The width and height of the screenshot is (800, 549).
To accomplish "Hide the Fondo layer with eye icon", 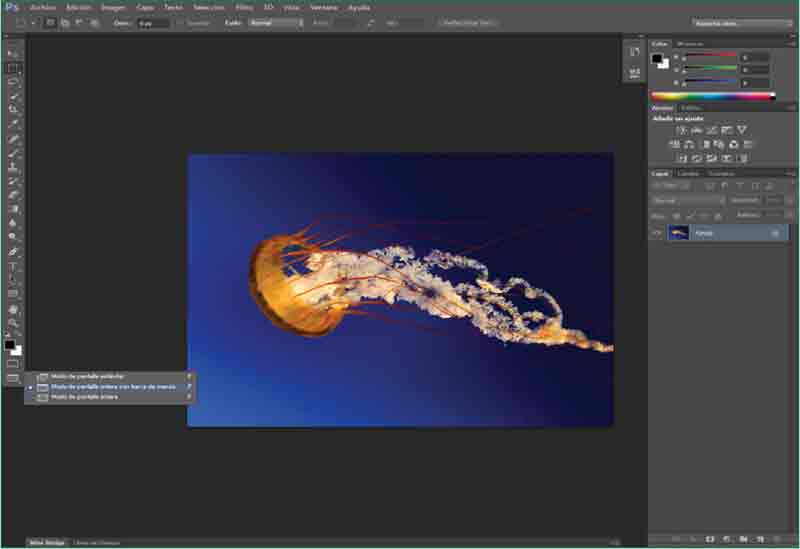I will point(657,233).
